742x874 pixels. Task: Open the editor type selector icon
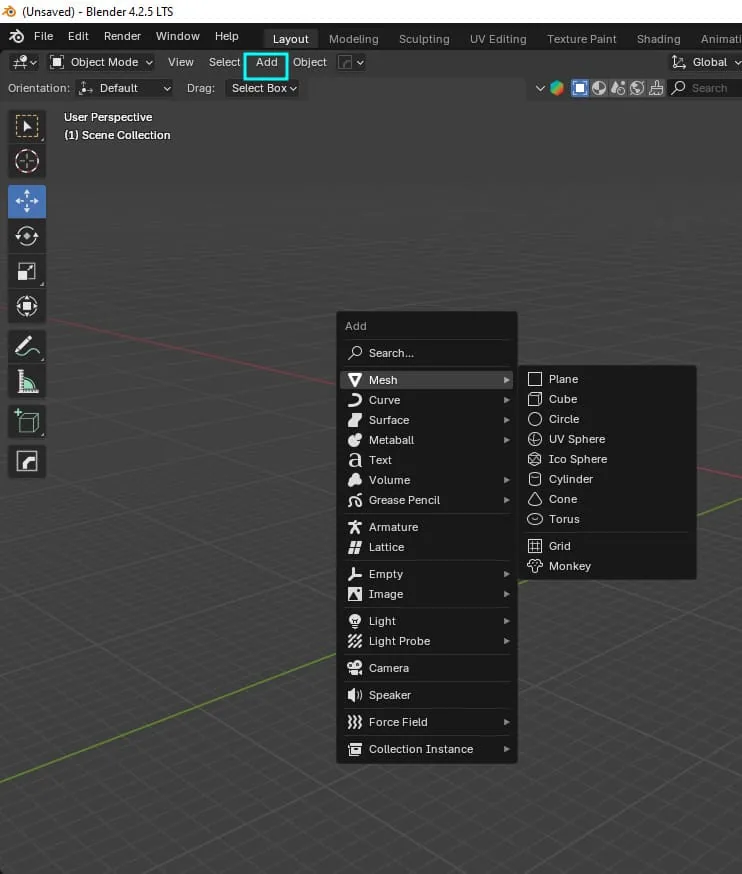(x=25, y=62)
